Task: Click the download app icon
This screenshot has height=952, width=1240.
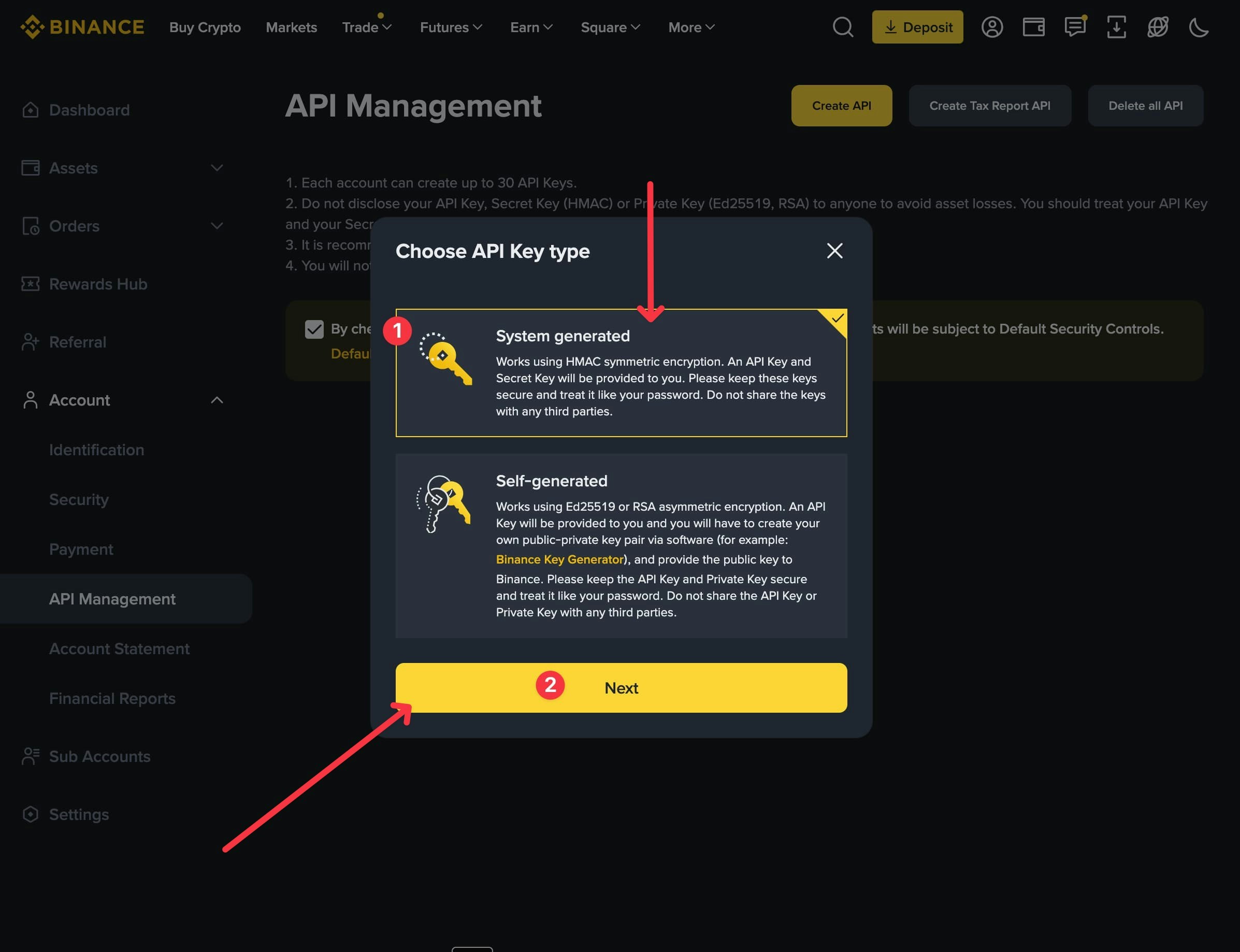Action: (1116, 26)
